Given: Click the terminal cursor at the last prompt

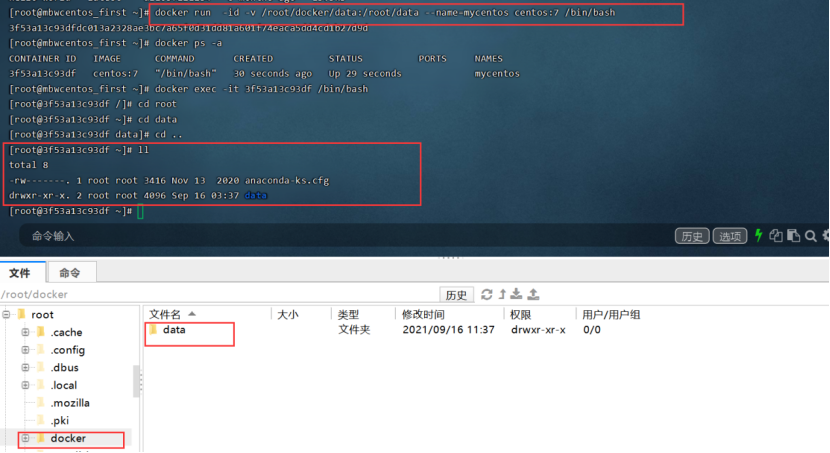Looking at the screenshot, I should tap(140, 211).
